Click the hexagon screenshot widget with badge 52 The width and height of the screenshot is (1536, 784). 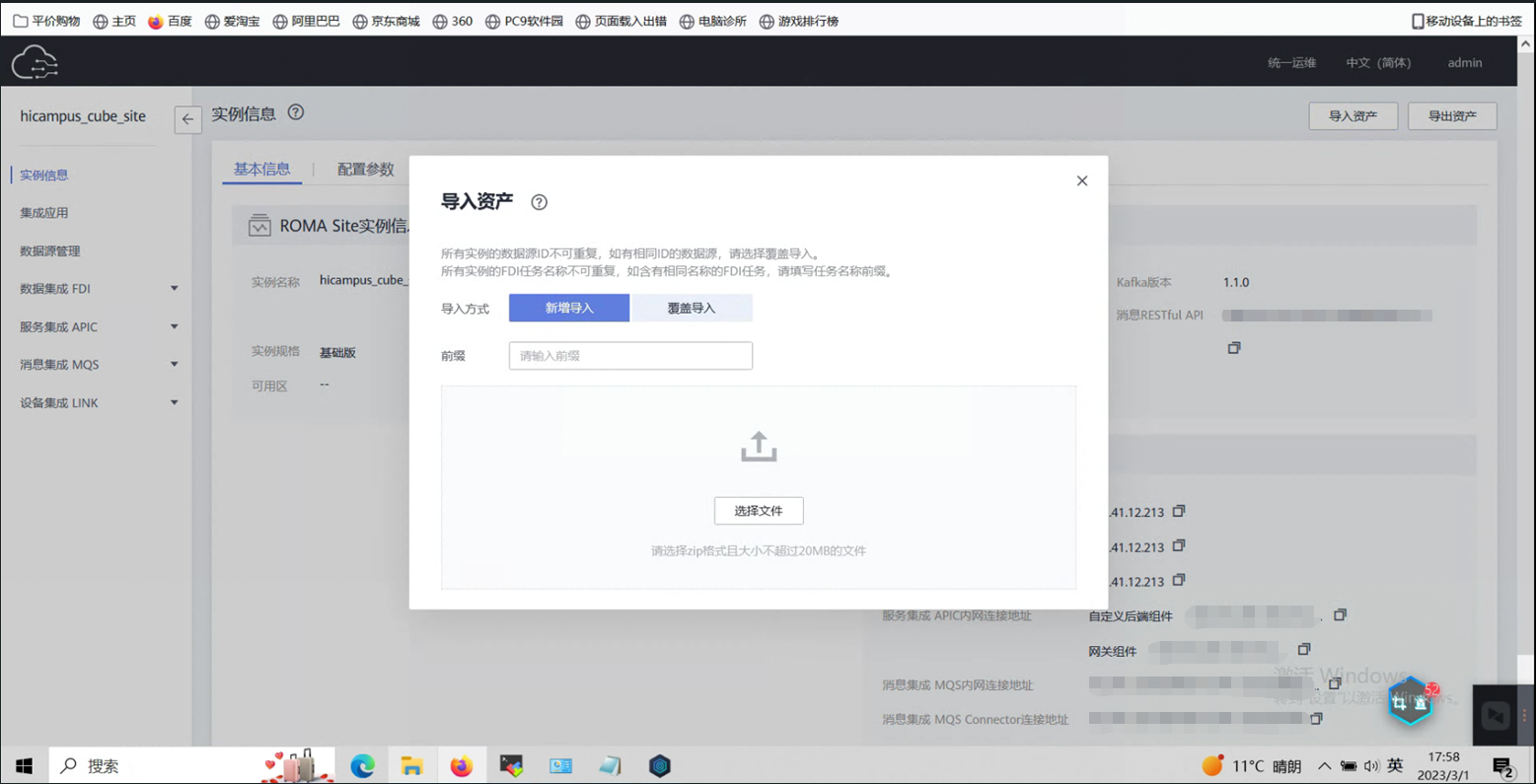1411,701
